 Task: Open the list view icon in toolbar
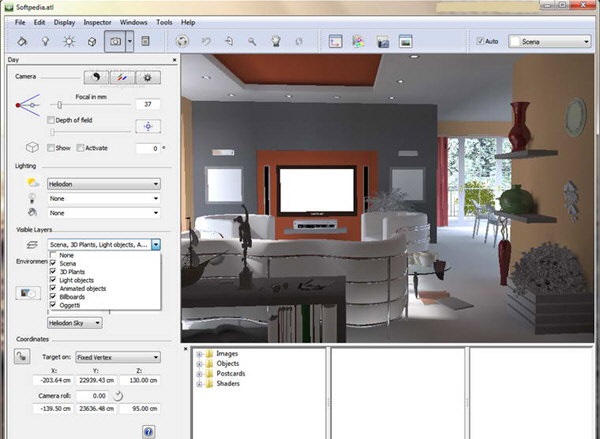[145, 41]
